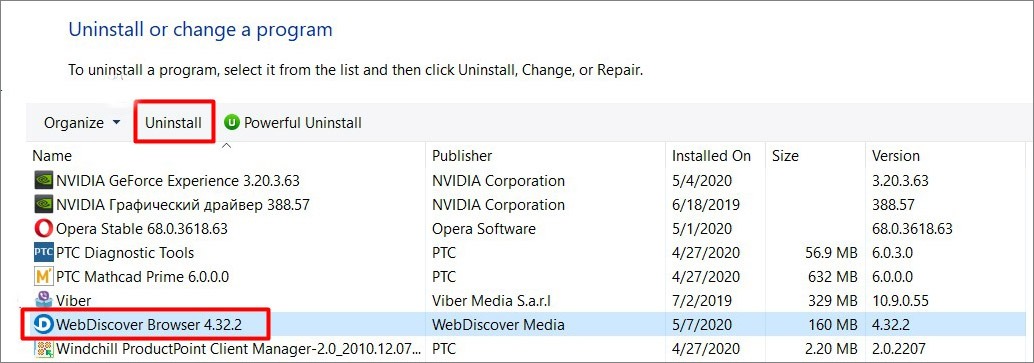Select the PTC Diagnostic Tools icon

(44, 253)
